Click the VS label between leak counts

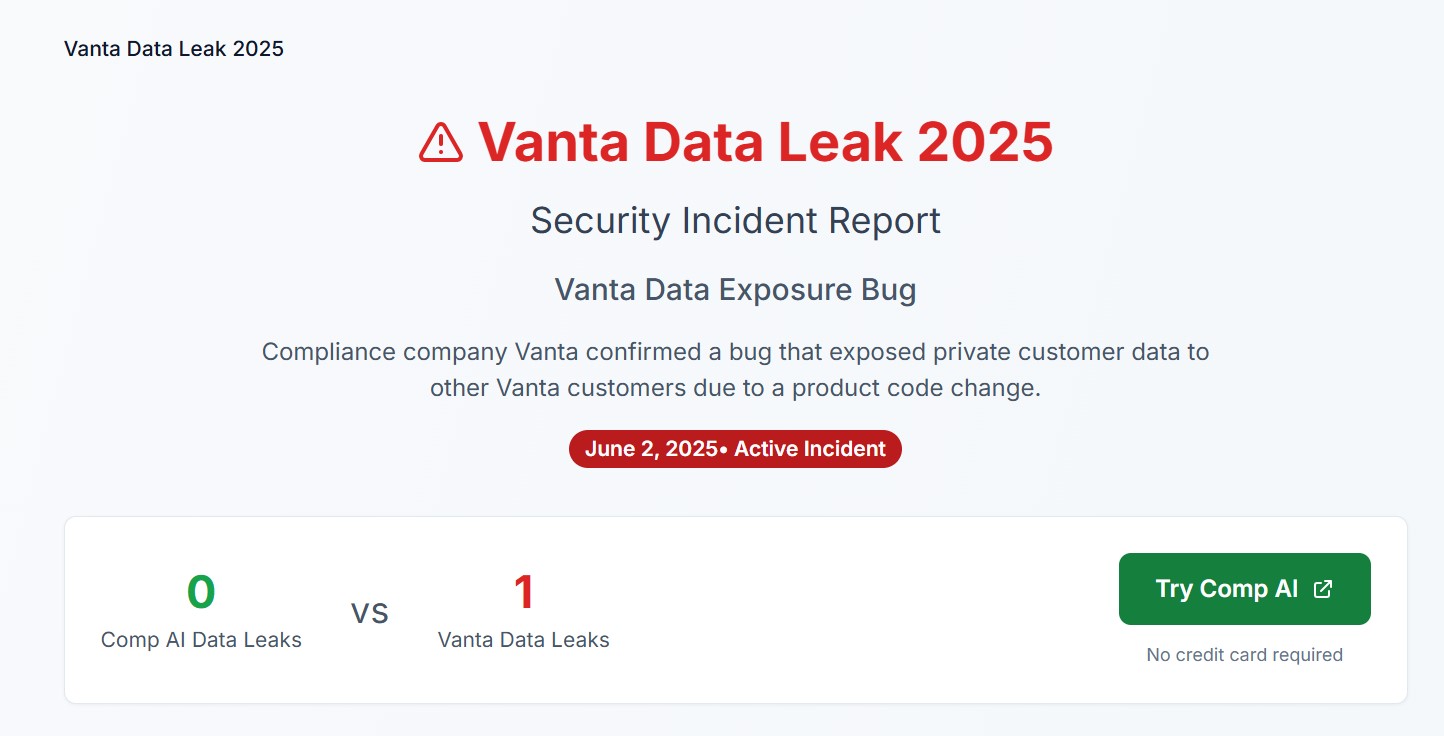[371, 613]
